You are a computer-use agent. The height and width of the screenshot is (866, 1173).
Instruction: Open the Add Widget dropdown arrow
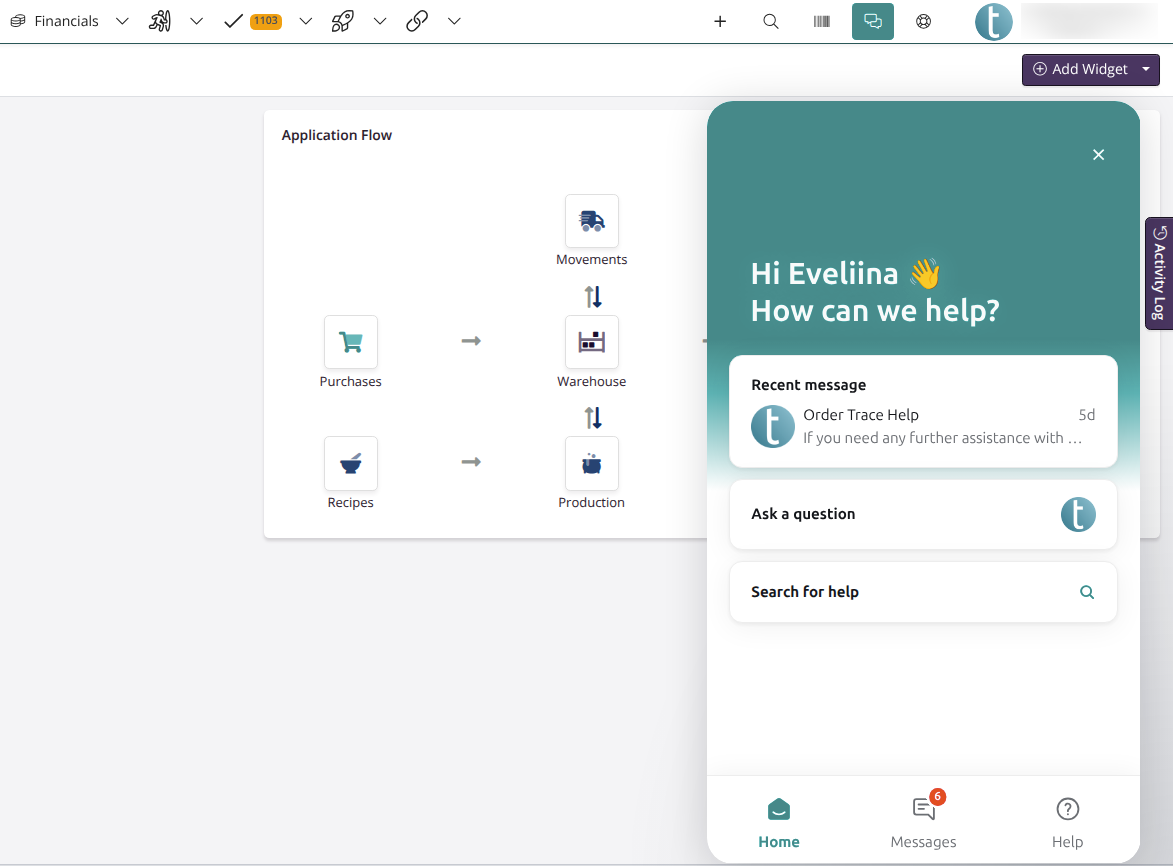coord(1145,69)
